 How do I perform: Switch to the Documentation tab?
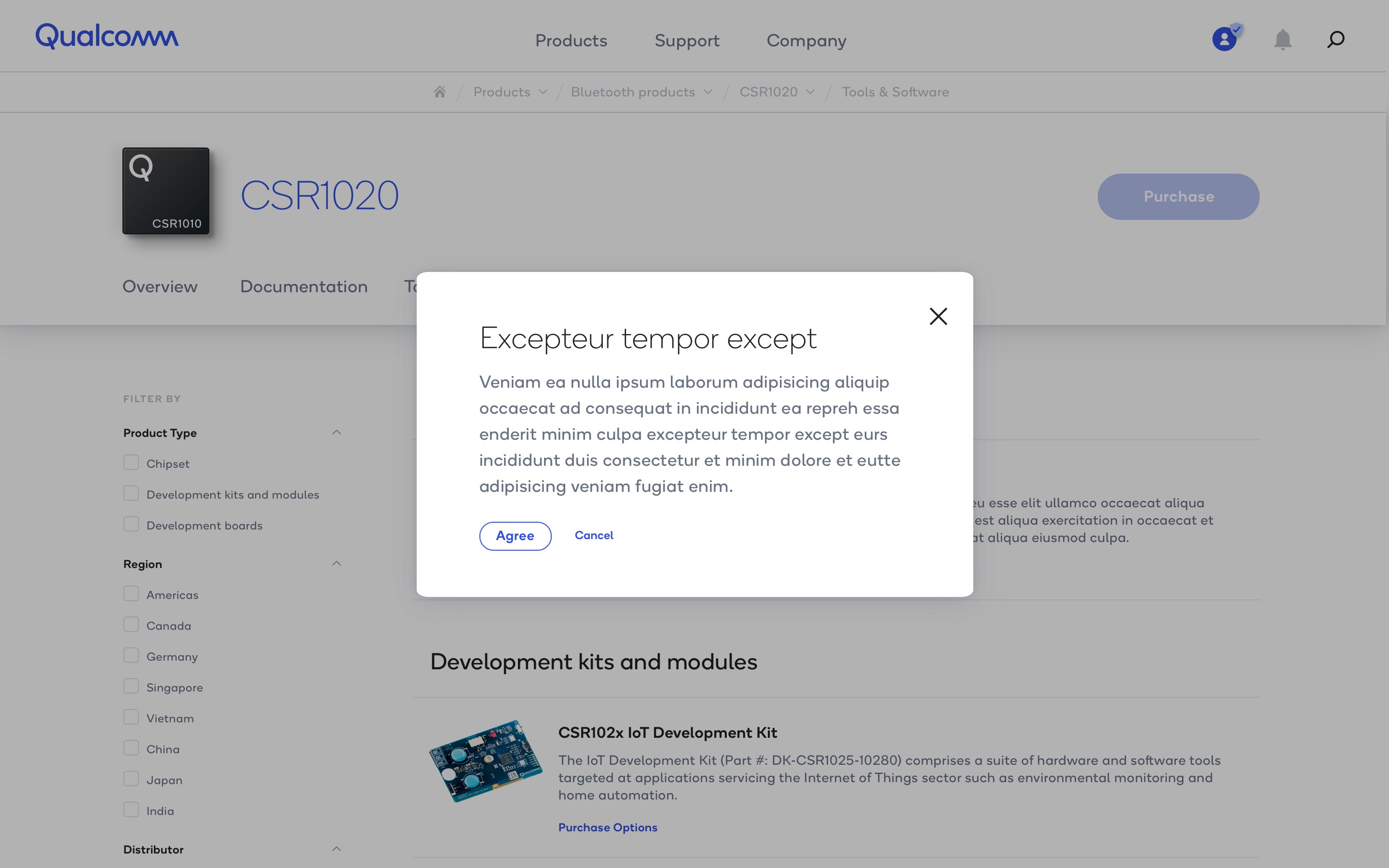point(304,286)
